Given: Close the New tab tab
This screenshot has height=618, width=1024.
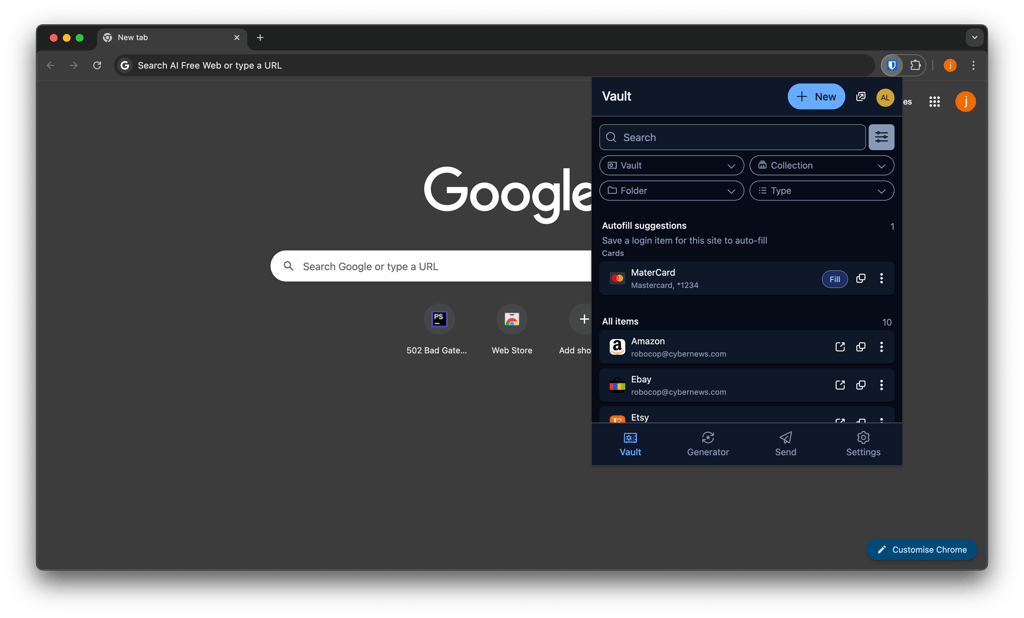Looking at the screenshot, I should tap(236, 38).
